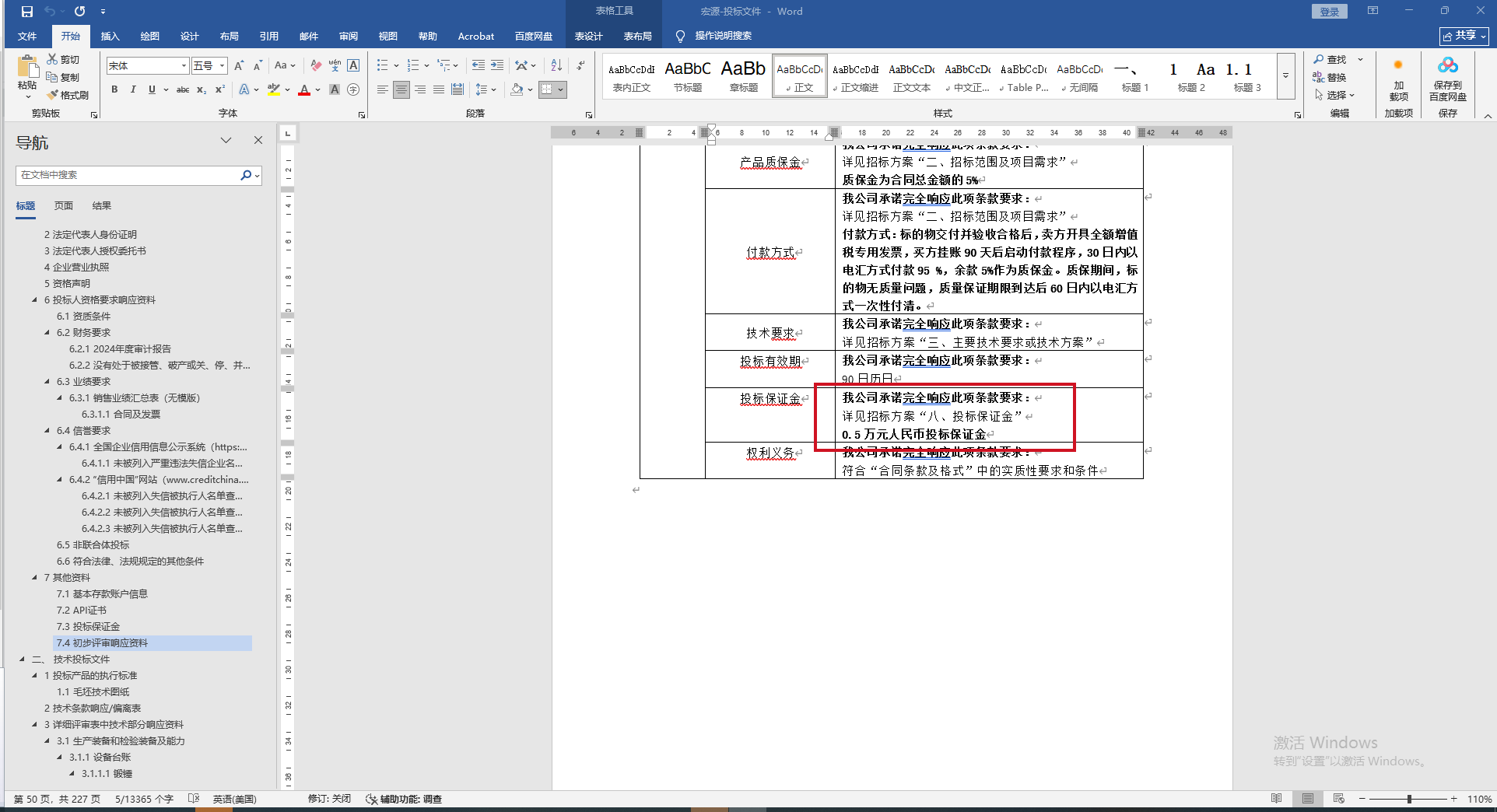Apply the 标题 1 heading style
Viewport: 1497px width, 812px height.
click(1135, 76)
